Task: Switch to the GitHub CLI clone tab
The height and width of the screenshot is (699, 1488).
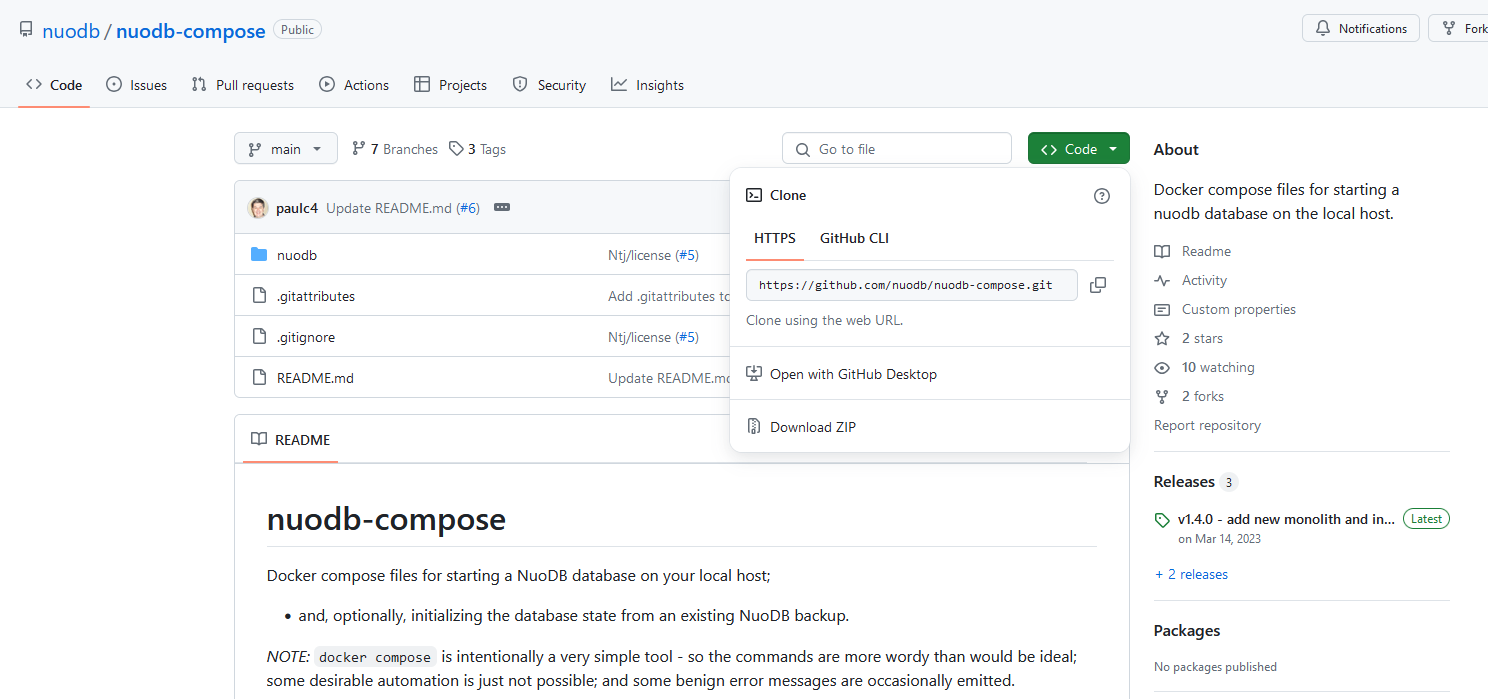Action: 854,238
